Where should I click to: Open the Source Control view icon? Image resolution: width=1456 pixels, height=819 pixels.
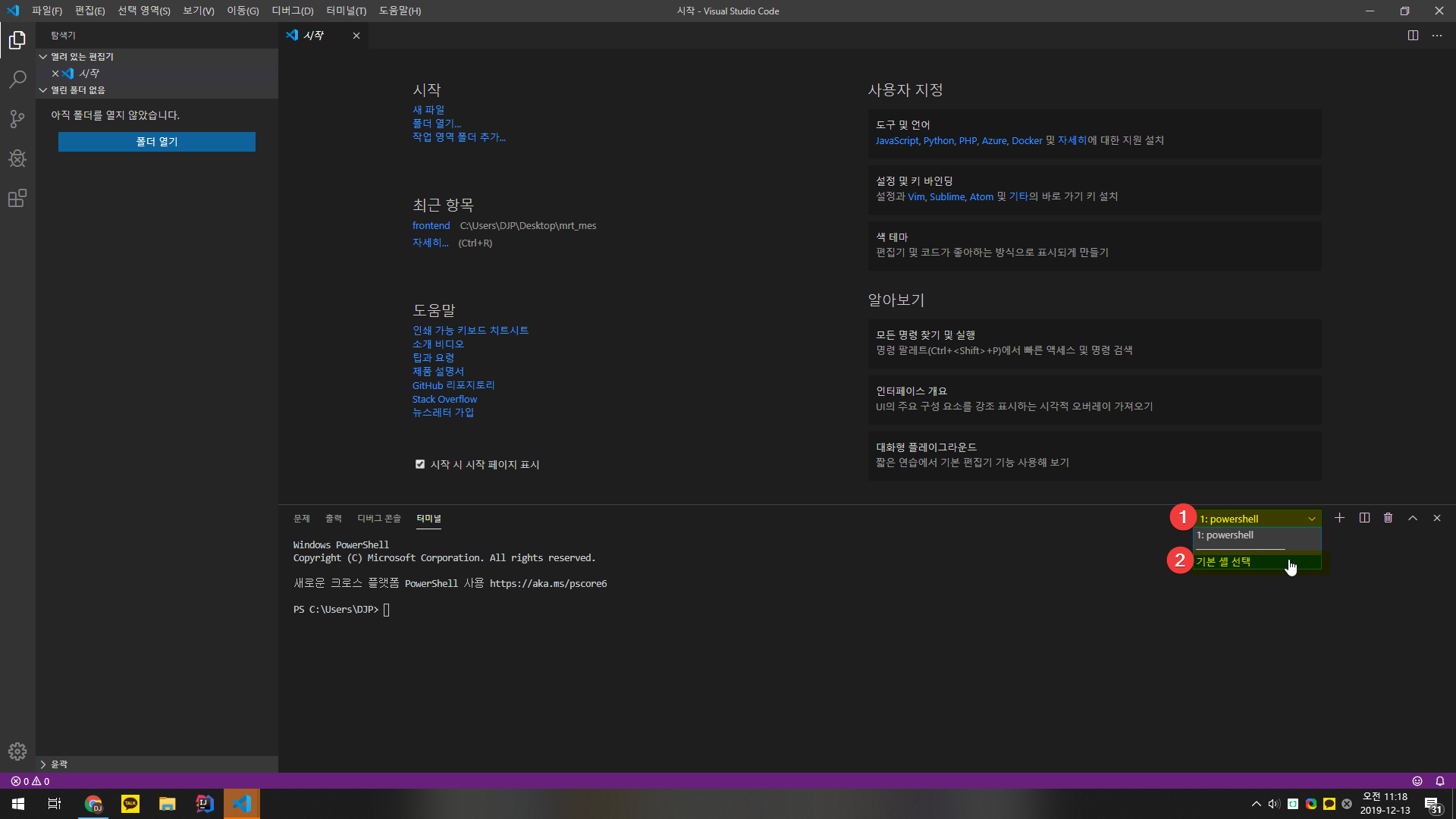[17, 119]
